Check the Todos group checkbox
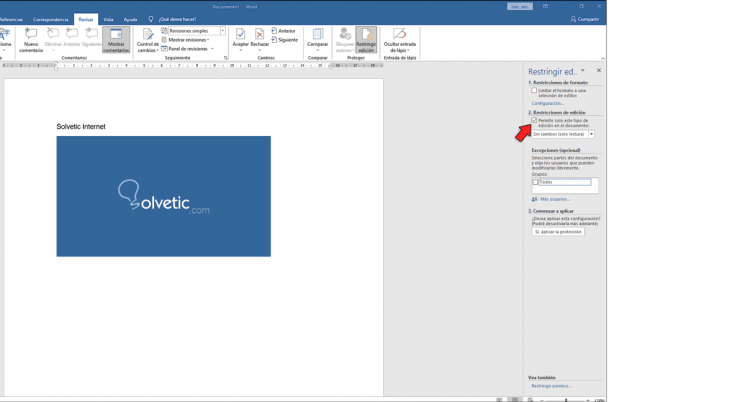This screenshot has height=402, width=745. point(535,182)
